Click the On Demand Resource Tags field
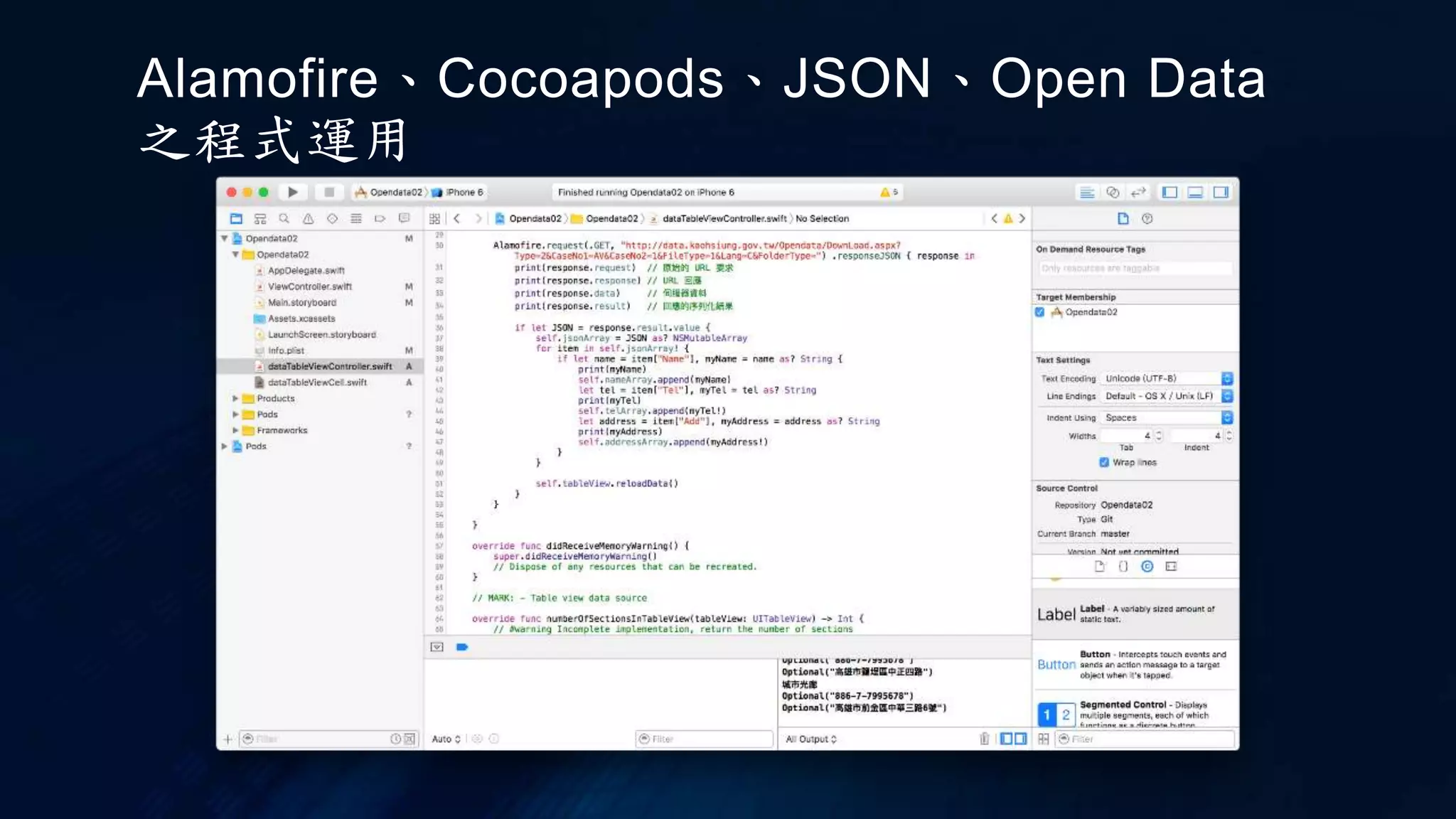The image size is (1456, 819). point(1135,268)
